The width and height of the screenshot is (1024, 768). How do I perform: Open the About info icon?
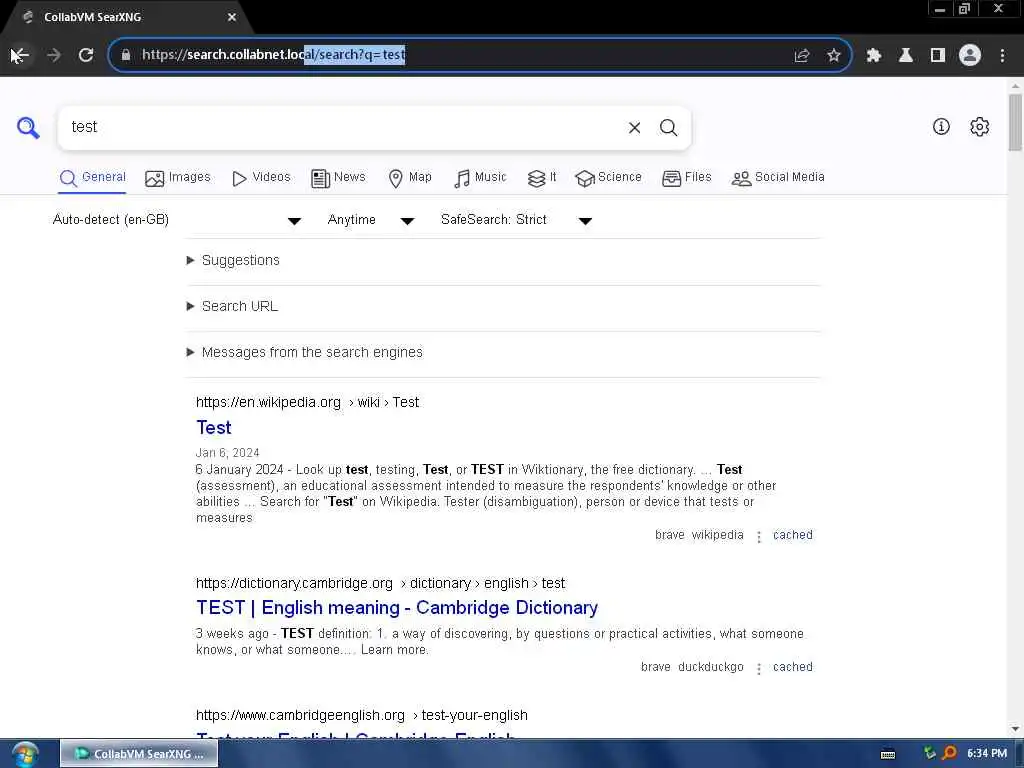pos(941,127)
